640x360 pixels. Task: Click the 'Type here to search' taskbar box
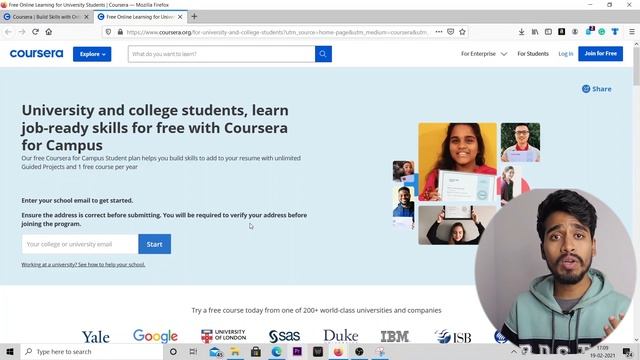pyautogui.click(x=92, y=351)
